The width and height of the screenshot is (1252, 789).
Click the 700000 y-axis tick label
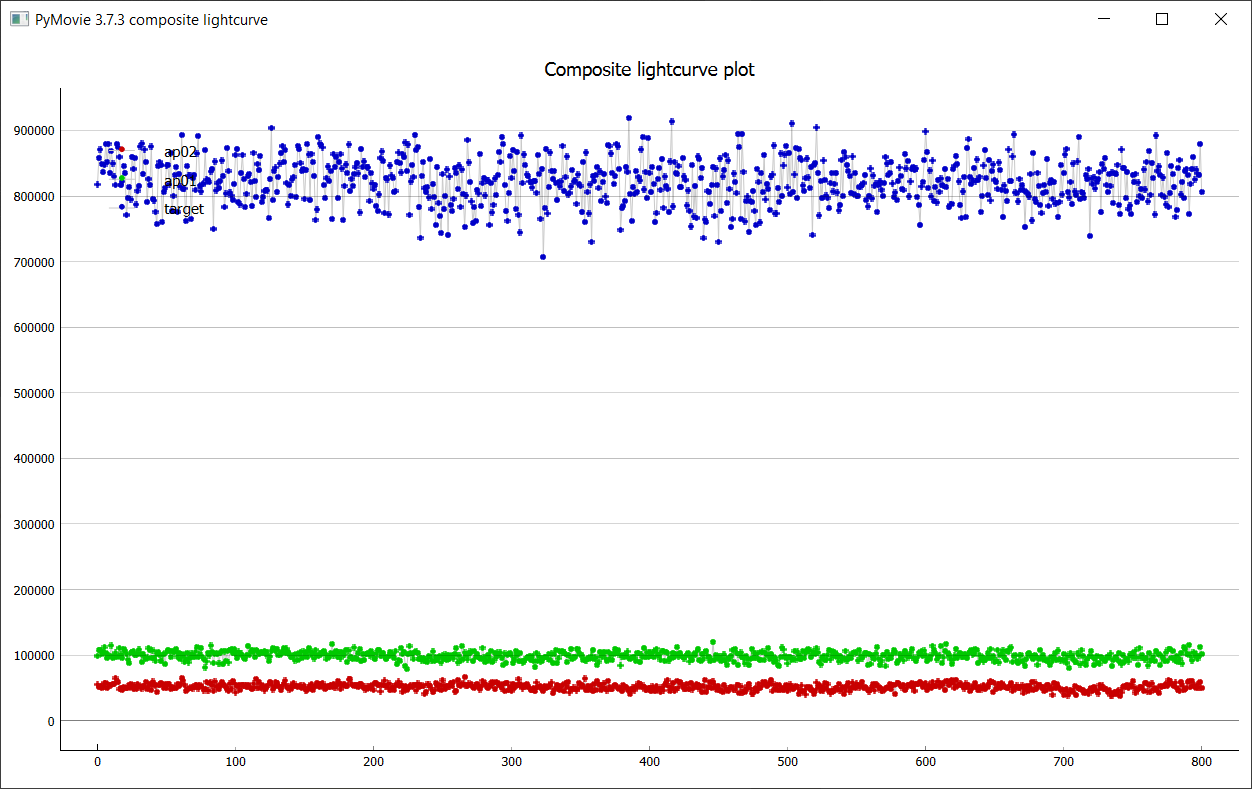click(x=33, y=262)
